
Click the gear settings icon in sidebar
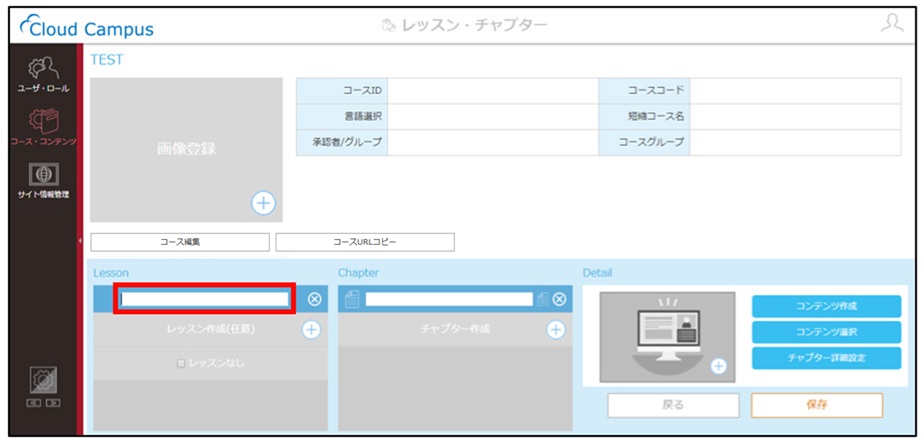point(44,381)
